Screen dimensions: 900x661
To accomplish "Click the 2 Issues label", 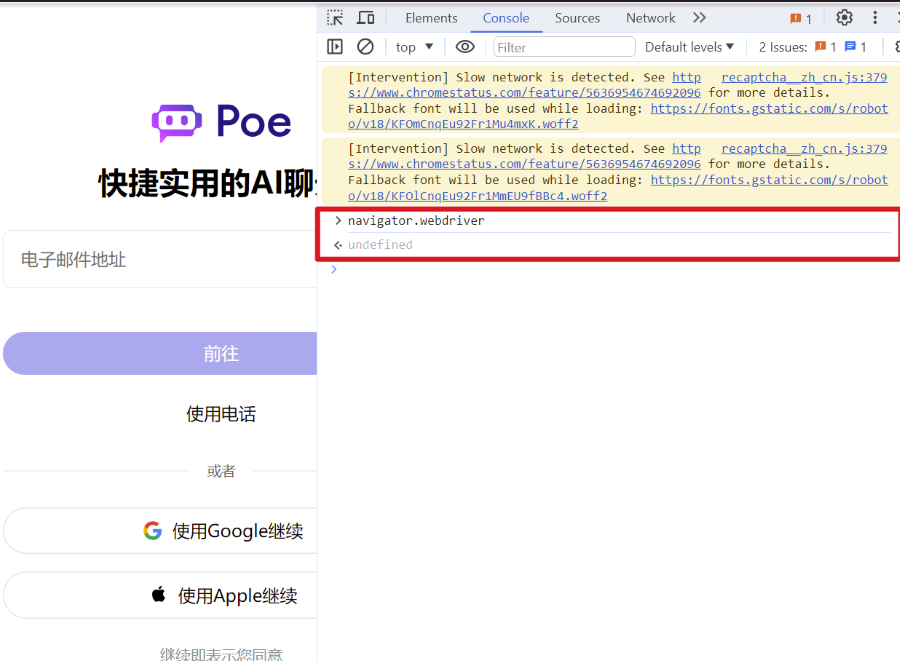I will pos(782,47).
